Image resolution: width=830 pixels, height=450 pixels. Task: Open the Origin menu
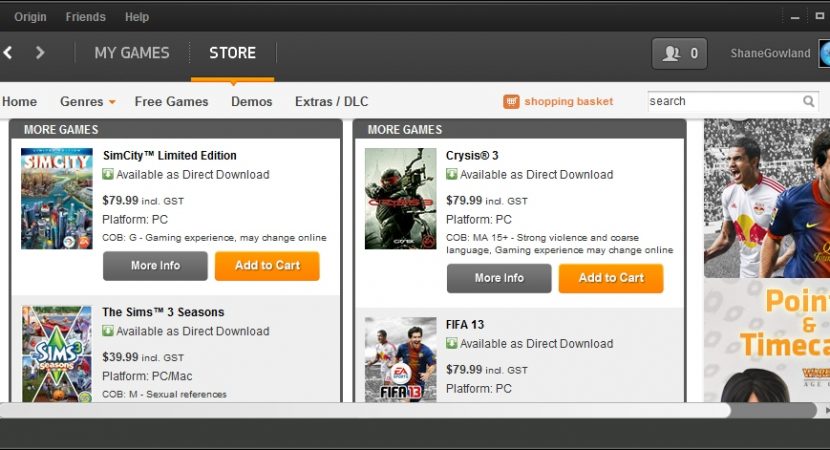[x=30, y=17]
